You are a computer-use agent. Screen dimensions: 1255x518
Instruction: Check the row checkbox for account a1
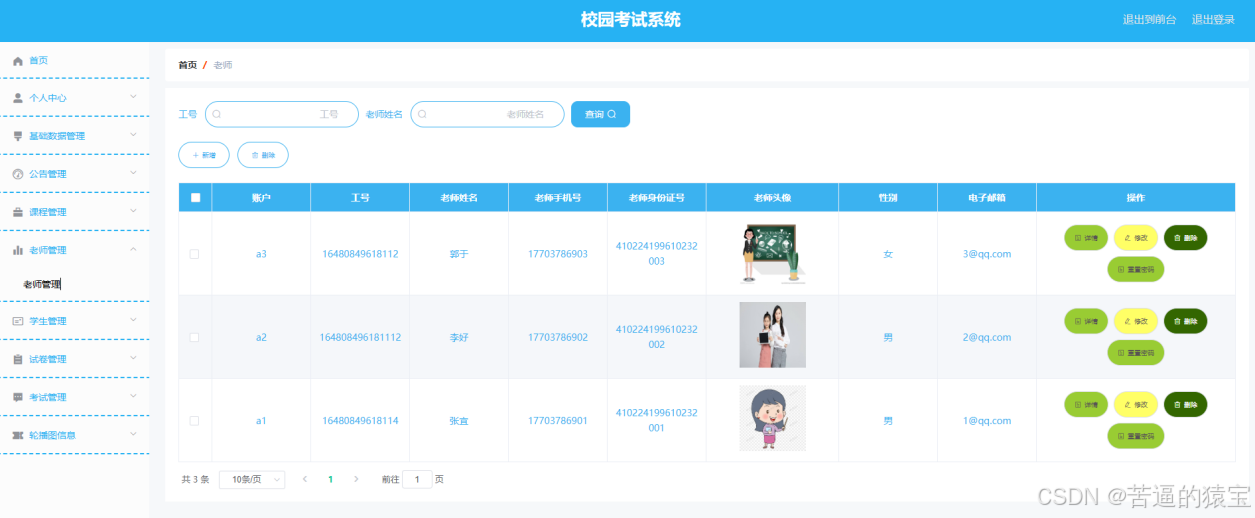(x=194, y=421)
